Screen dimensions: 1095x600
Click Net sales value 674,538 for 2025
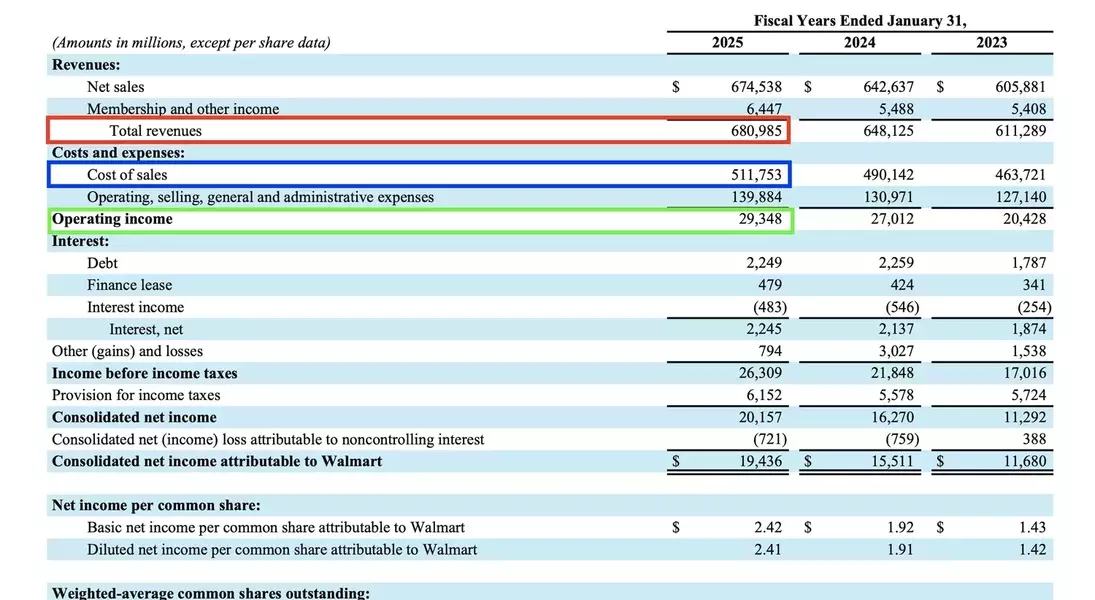tap(756, 87)
